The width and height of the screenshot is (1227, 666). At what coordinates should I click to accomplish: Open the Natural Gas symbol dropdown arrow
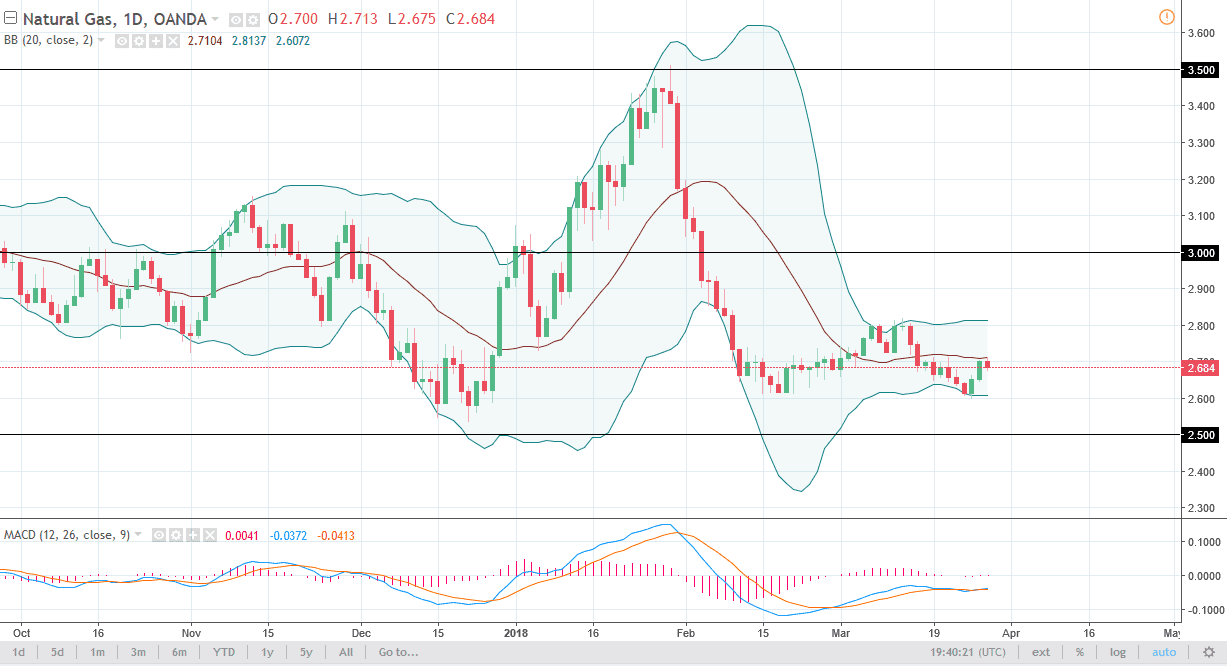pyautogui.click(x=215, y=20)
